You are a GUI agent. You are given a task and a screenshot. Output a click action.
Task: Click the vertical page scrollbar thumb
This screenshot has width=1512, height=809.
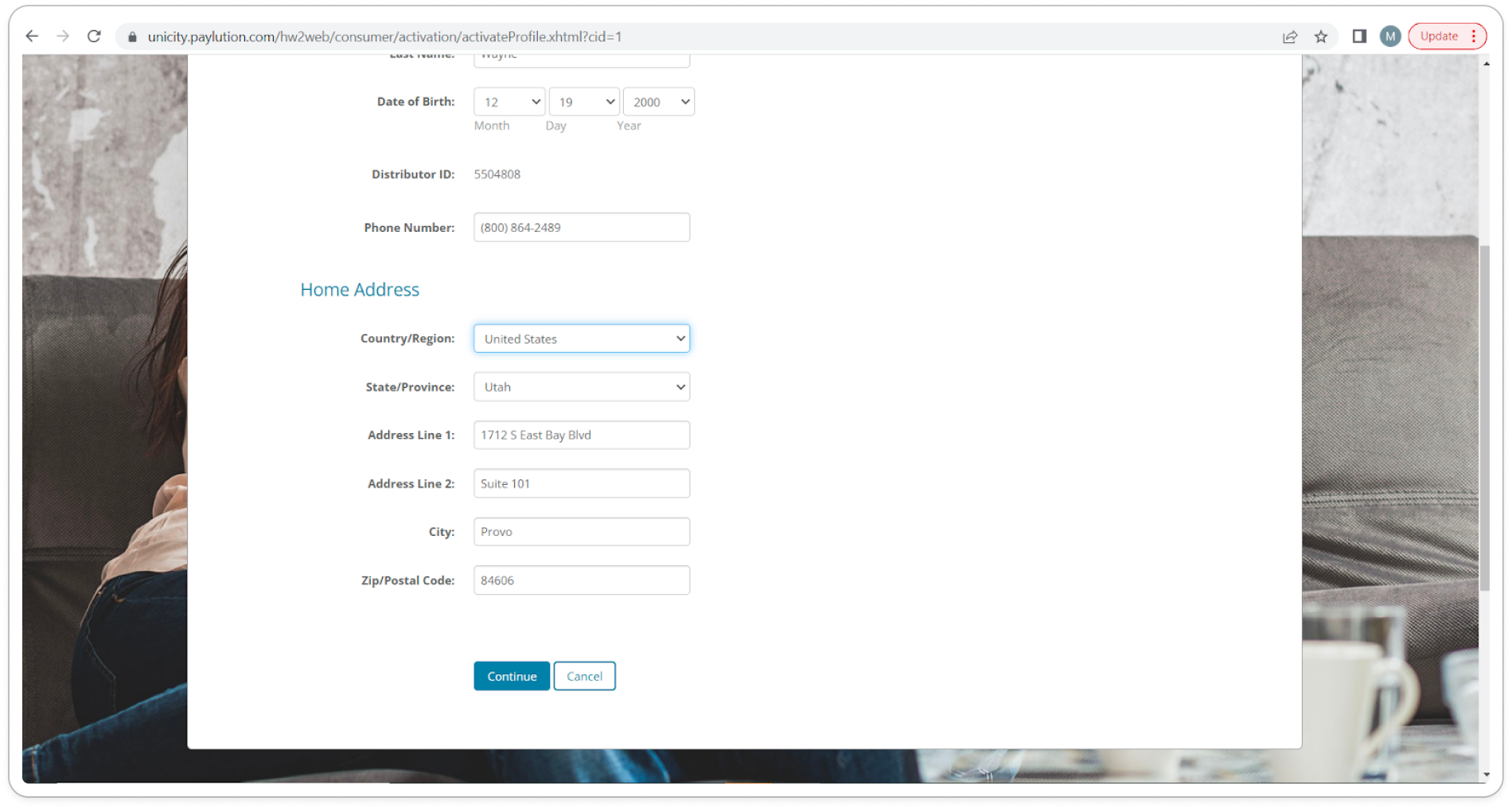pos(1485,416)
